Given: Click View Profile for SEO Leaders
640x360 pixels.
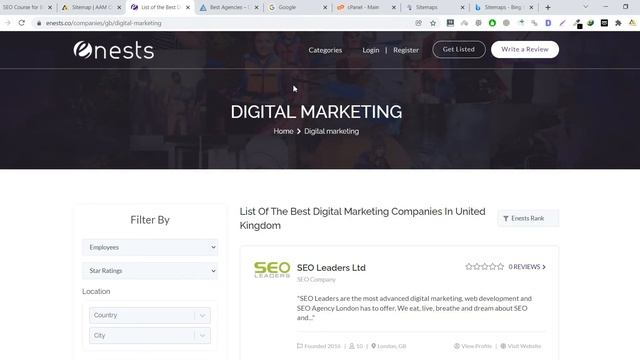Looking at the screenshot, I should 473,346.
